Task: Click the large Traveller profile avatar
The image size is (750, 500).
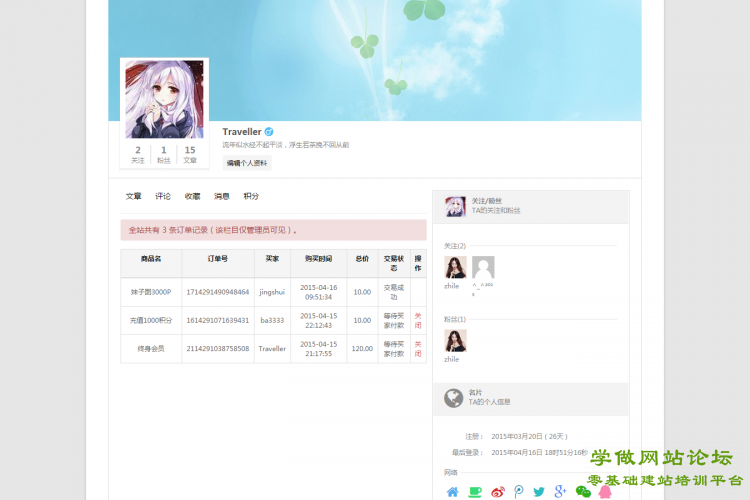Action: pos(164,99)
